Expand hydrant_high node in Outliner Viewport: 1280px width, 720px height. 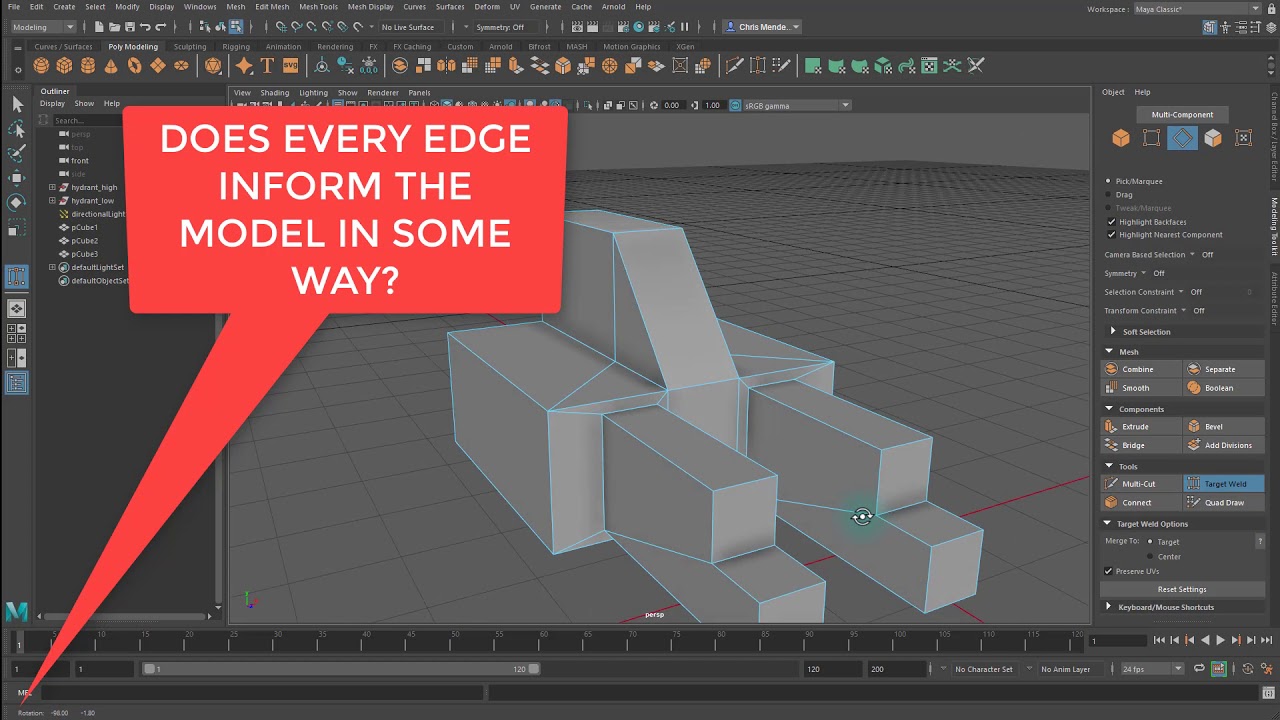[x=52, y=187]
